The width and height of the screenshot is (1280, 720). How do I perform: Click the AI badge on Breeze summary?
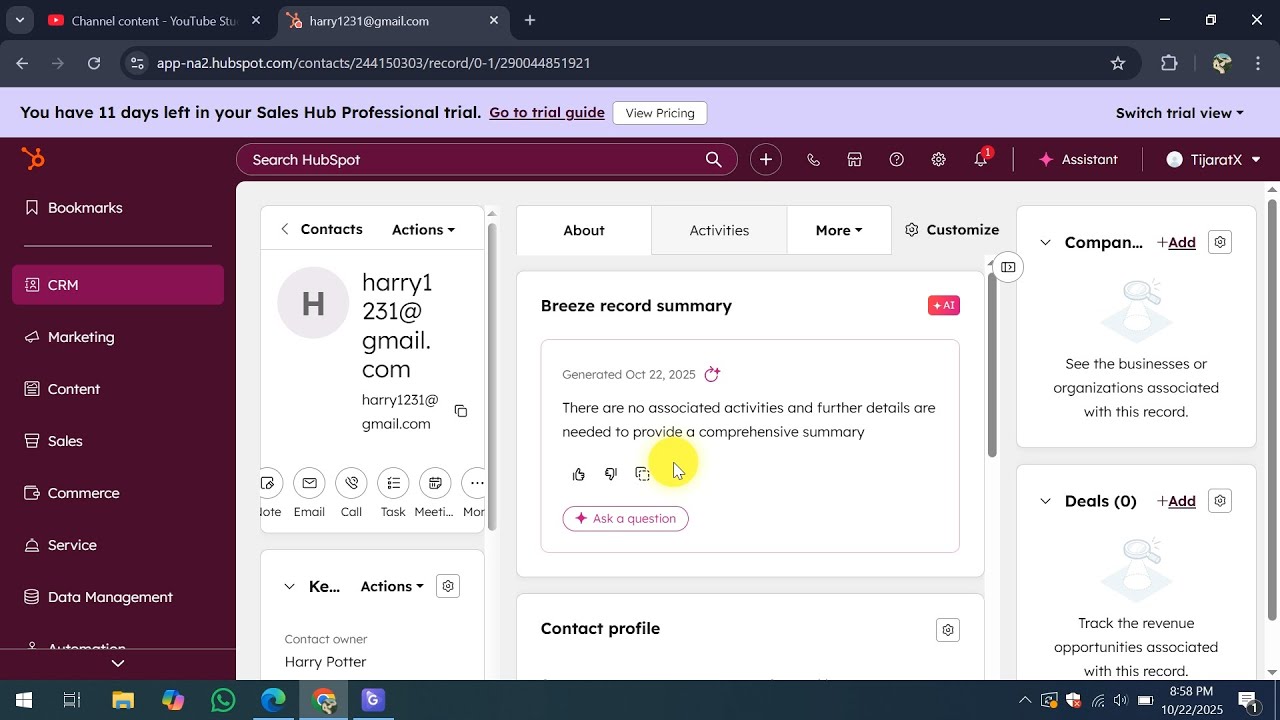[x=944, y=305]
